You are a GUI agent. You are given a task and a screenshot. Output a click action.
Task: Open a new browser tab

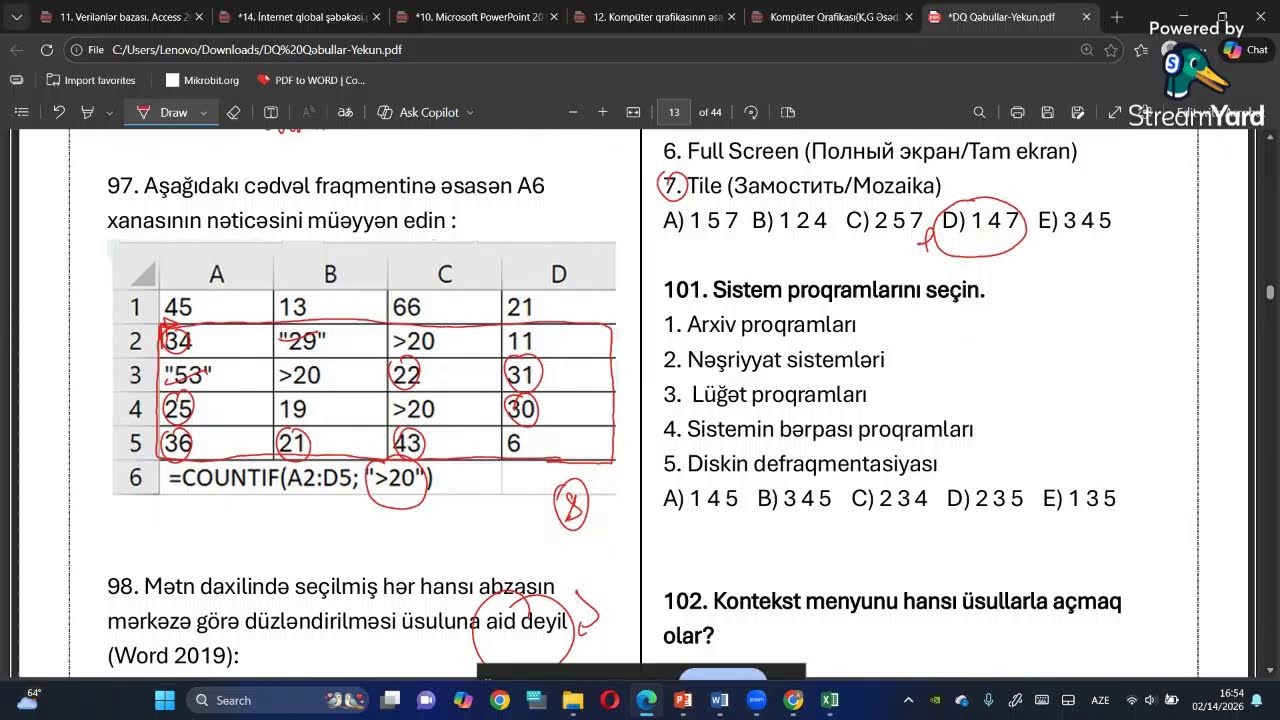point(1117,17)
